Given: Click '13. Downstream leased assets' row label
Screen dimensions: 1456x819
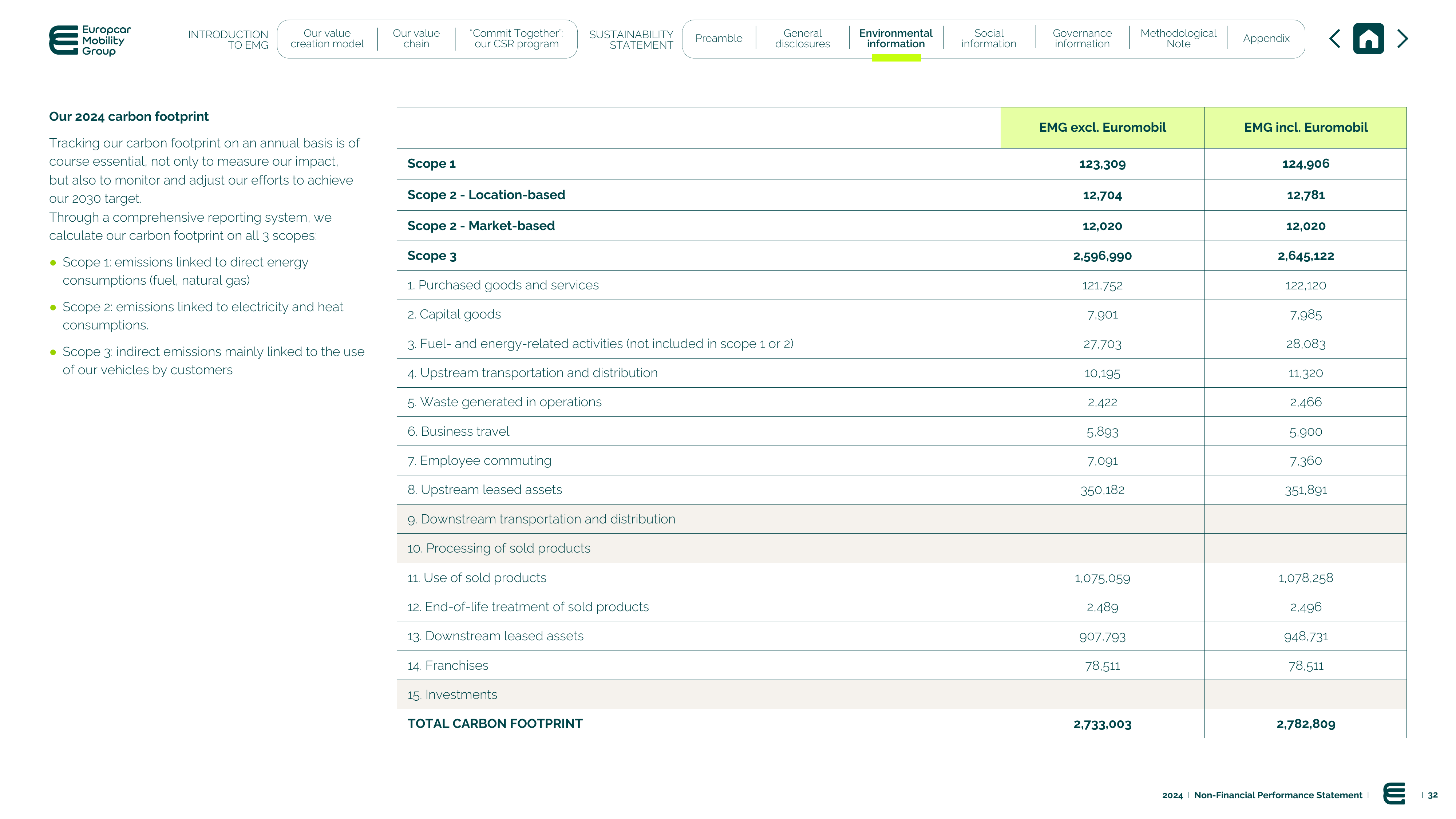Looking at the screenshot, I should (495, 636).
